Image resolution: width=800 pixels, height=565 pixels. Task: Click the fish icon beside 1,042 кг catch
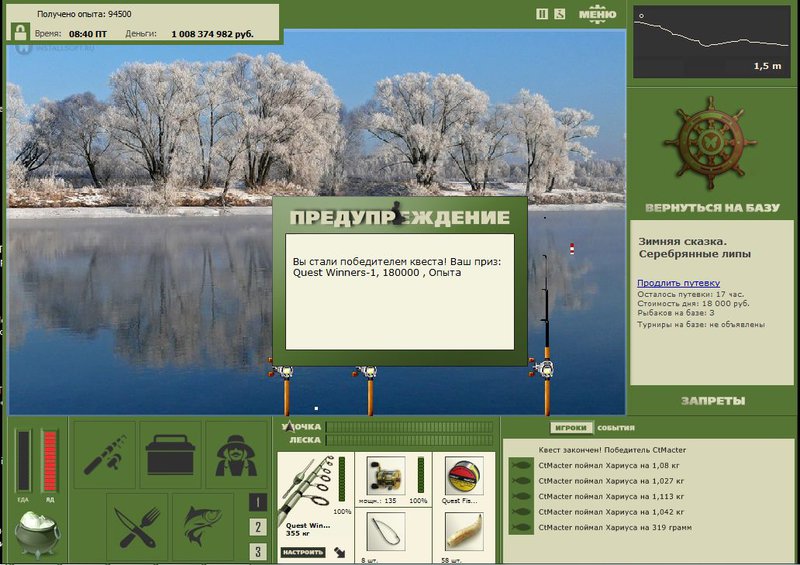click(521, 512)
